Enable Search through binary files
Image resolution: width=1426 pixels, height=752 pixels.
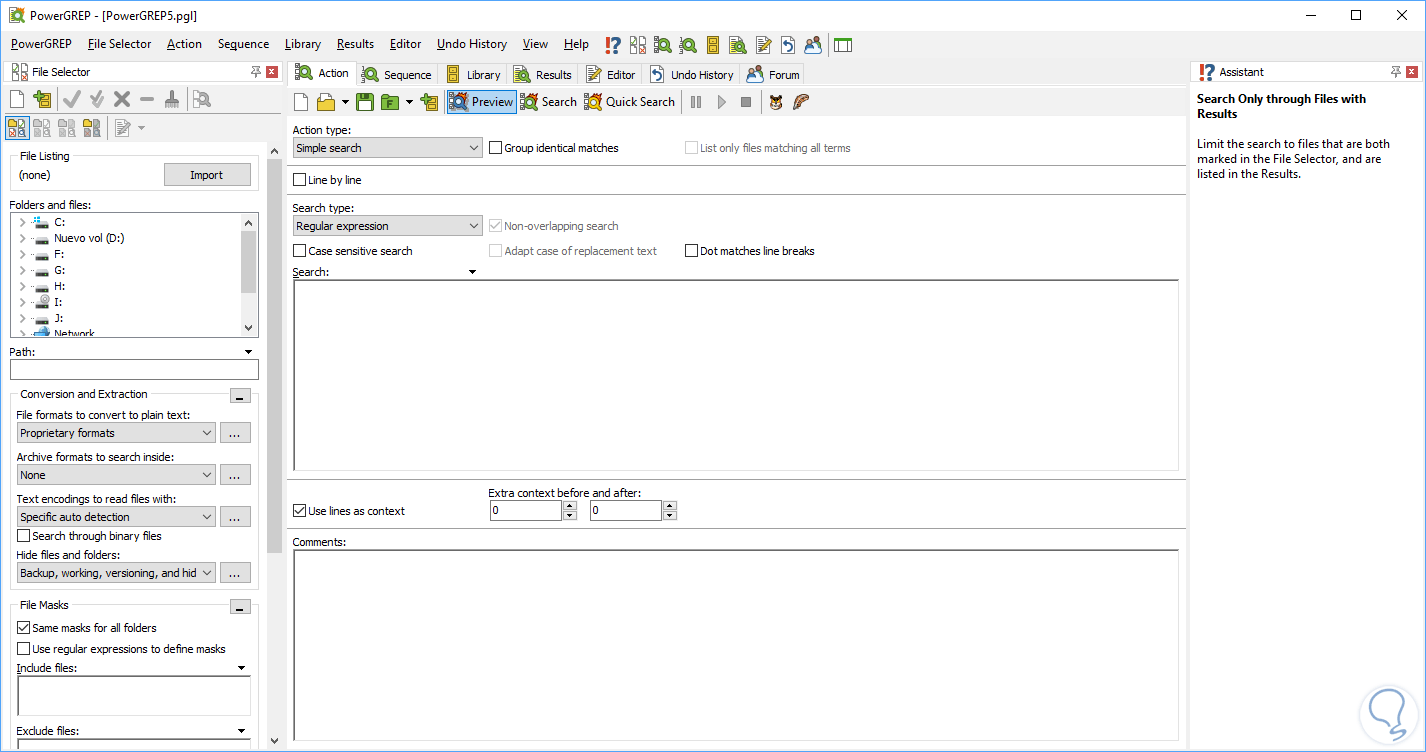[24, 536]
